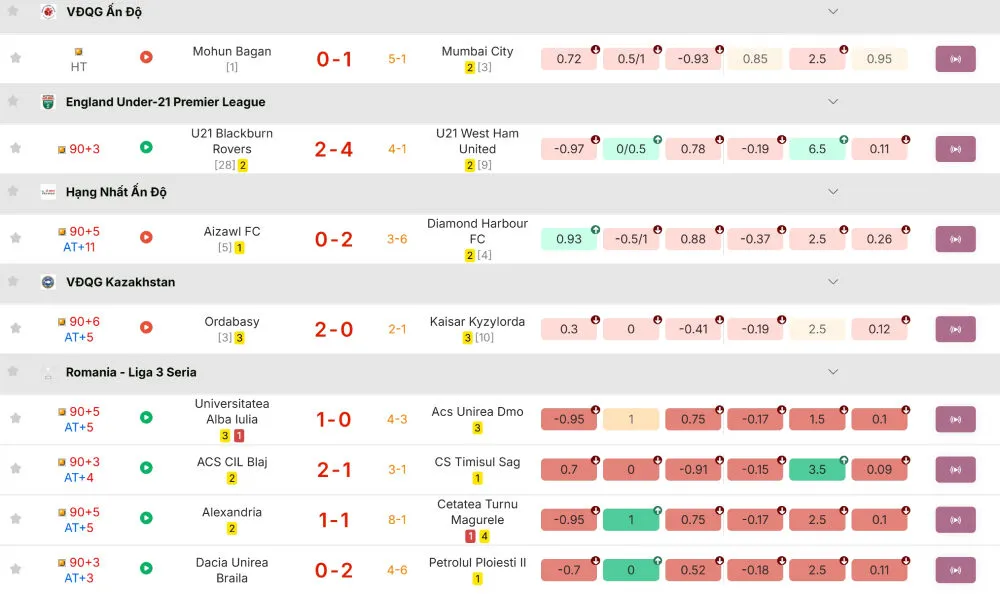The image size is (1000, 594).
Task: Click green play icon beside ACS CIL Blaj
Action: click(x=146, y=468)
